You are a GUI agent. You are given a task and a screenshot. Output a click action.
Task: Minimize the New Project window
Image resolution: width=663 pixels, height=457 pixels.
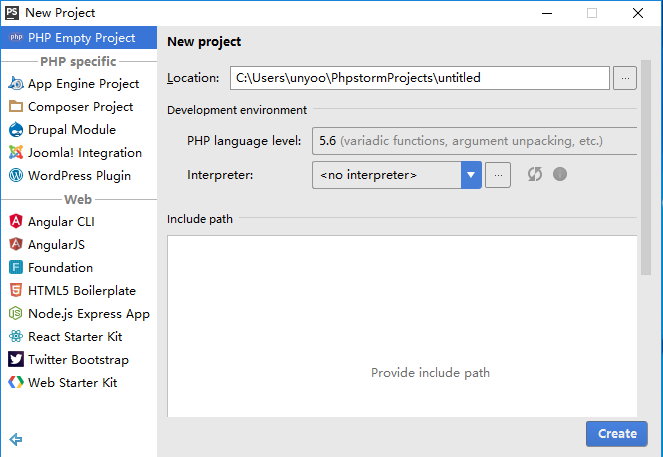[547, 13]
